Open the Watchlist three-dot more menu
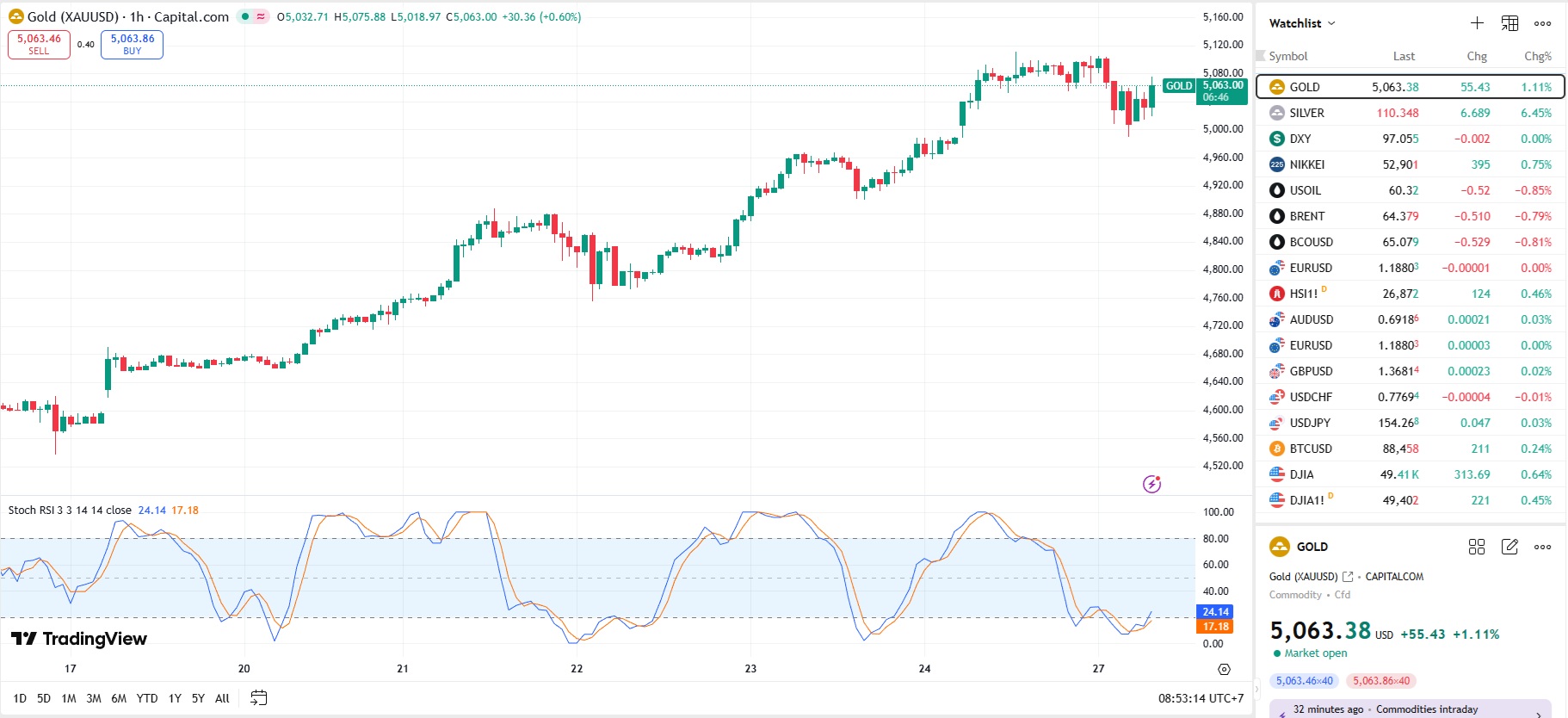1568x718 pixels. [1542, 23]
